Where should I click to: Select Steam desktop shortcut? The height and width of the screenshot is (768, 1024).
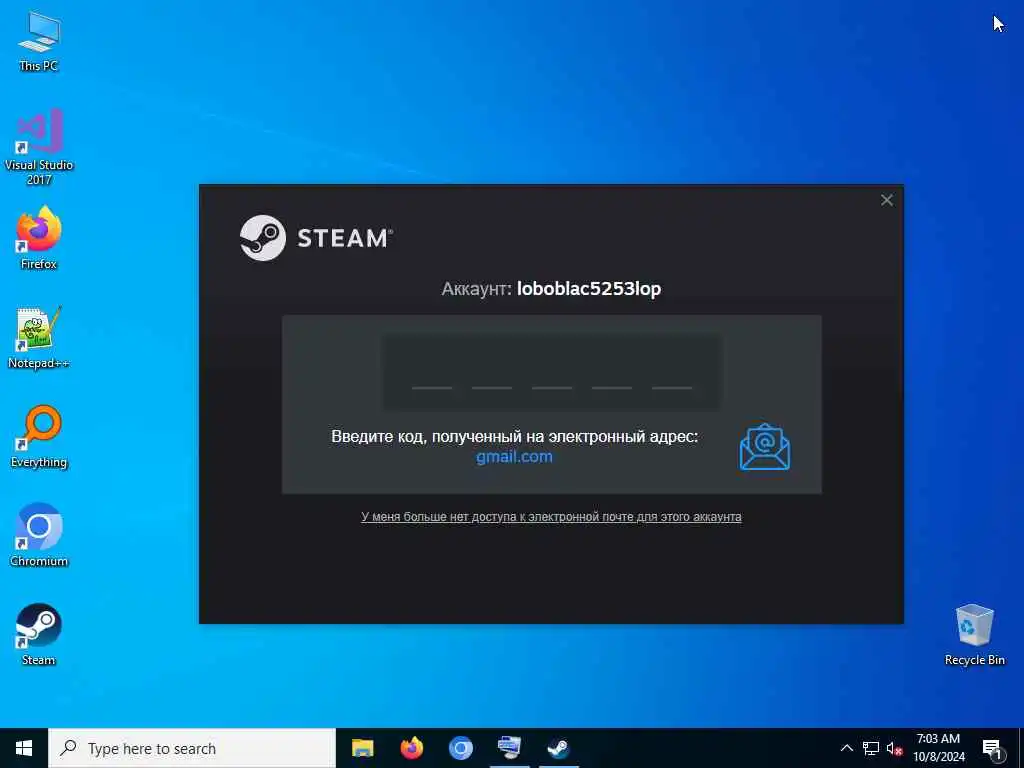[39, 635]
